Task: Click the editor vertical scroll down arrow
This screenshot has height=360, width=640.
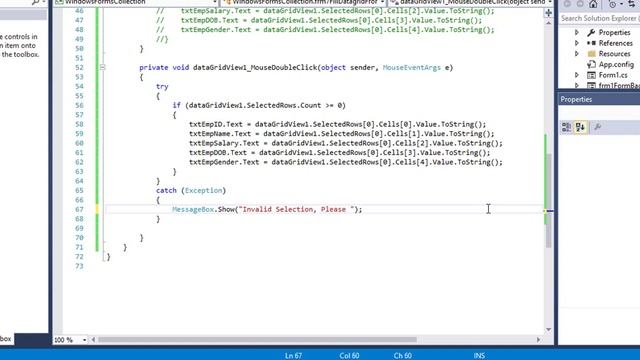Action: 549,329
